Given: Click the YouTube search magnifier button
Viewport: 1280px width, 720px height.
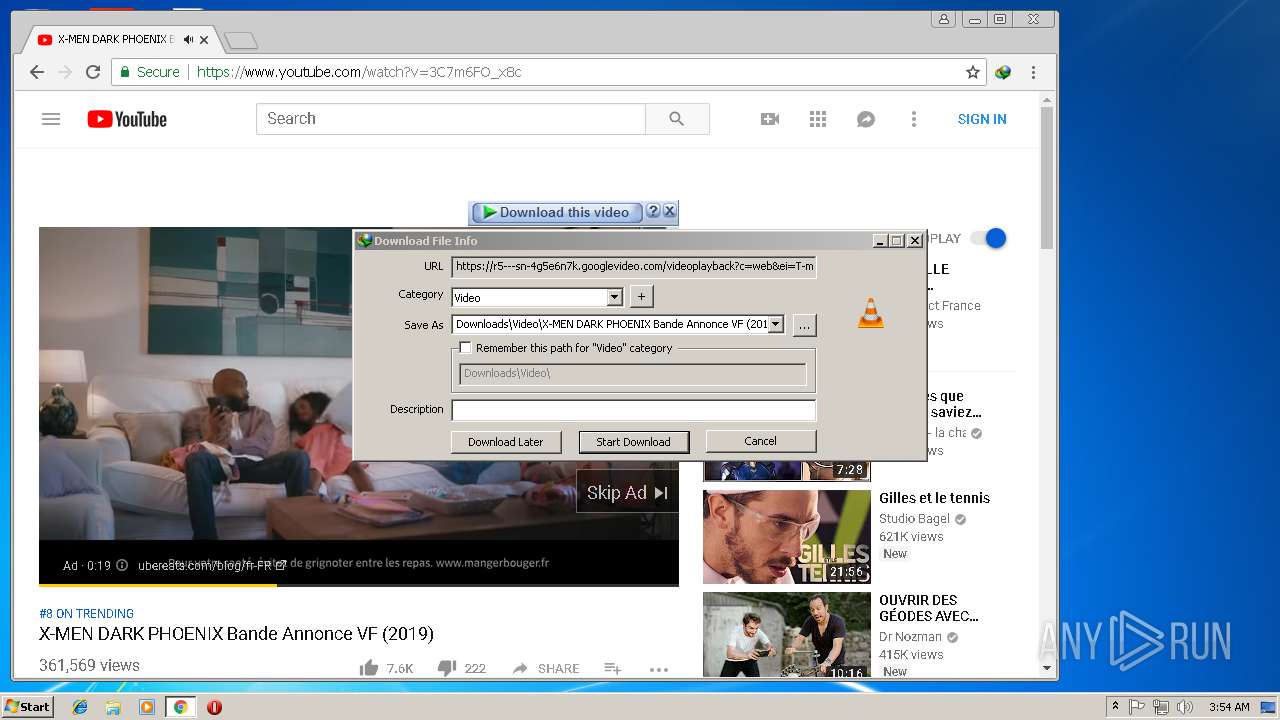Looking at the screenshot, I should coord(677,119).
